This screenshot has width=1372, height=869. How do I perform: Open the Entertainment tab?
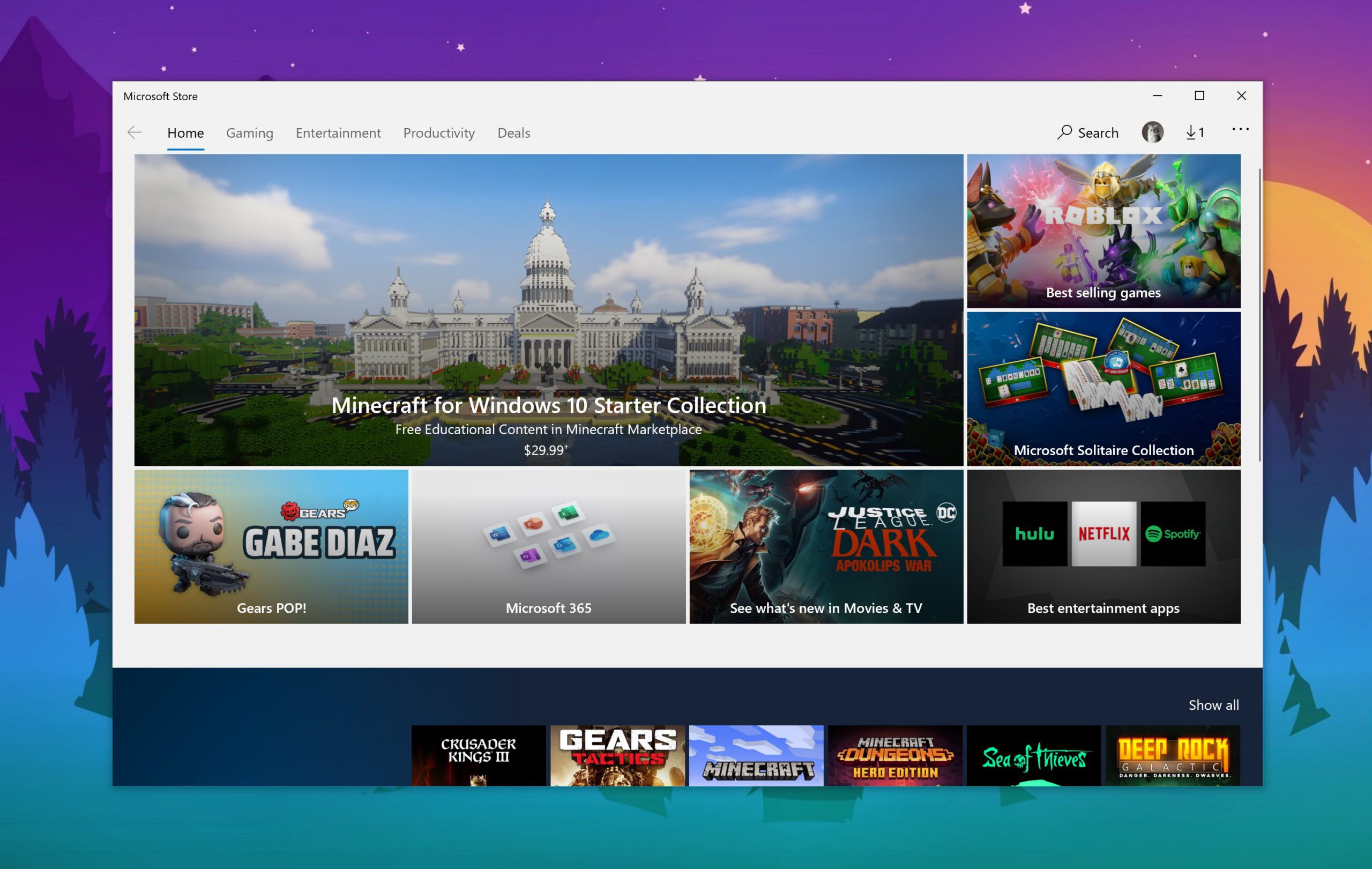click(x=338, y=133)
